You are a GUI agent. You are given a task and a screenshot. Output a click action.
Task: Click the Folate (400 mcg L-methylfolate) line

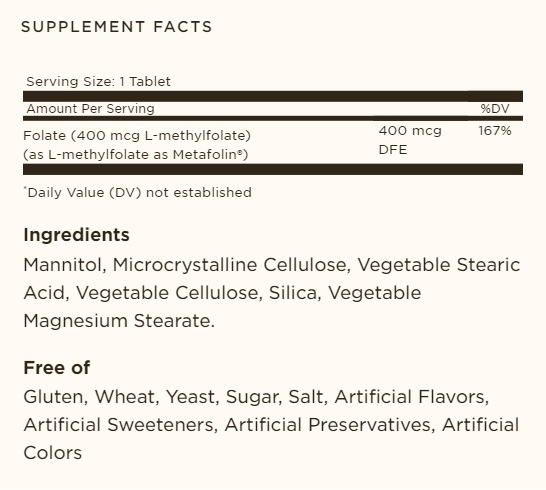click(x=137, y=135)
